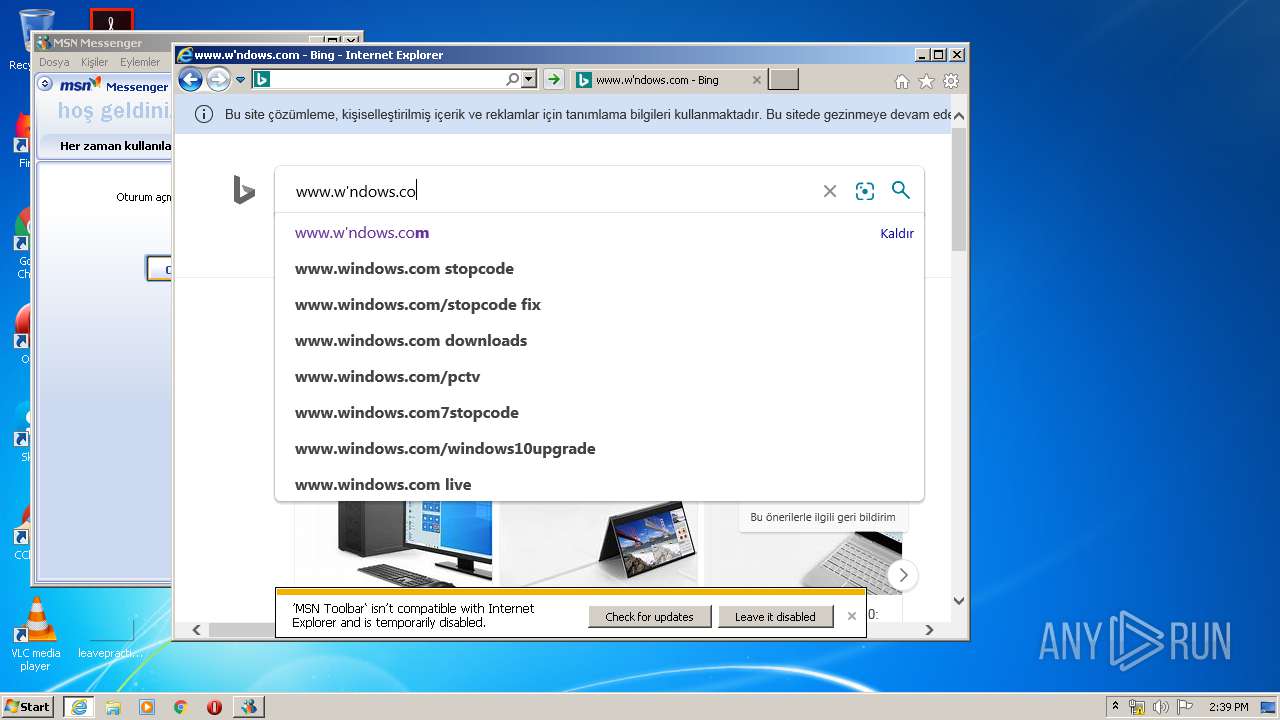Open Internet Explorer Tools gear icon

coord(951,81)
